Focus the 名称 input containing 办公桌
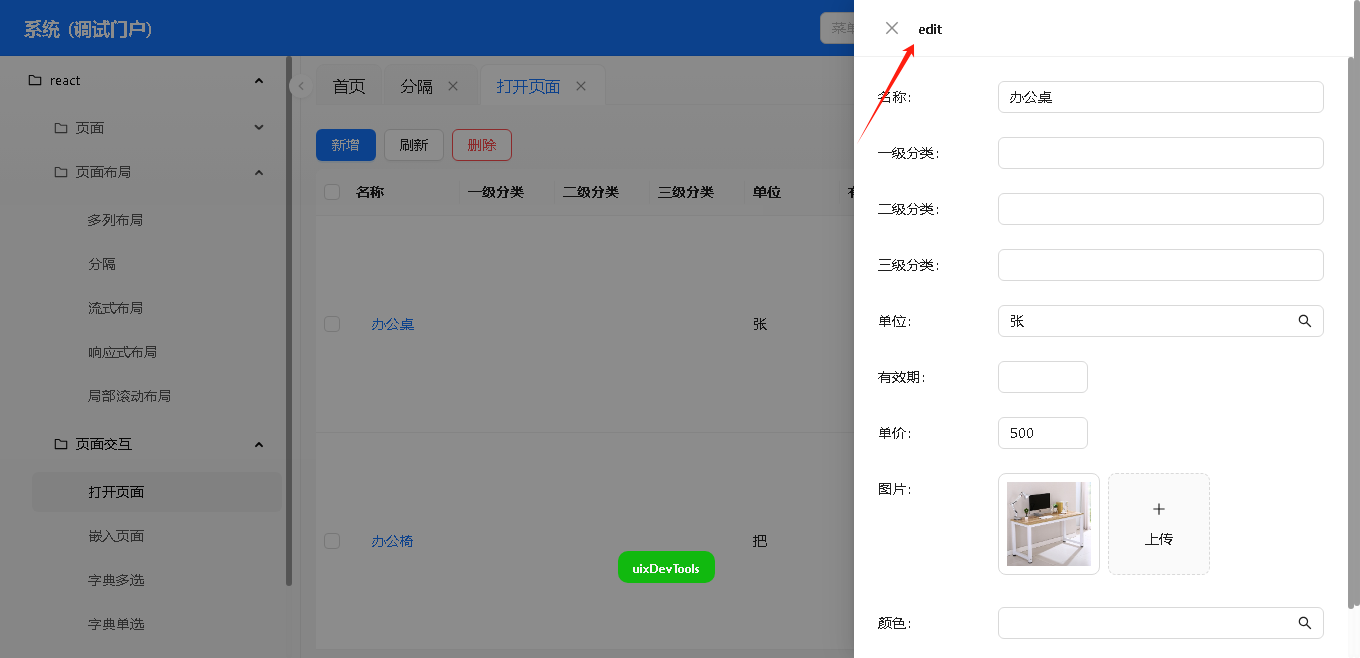1360x658 pixels. (1161, 97)
